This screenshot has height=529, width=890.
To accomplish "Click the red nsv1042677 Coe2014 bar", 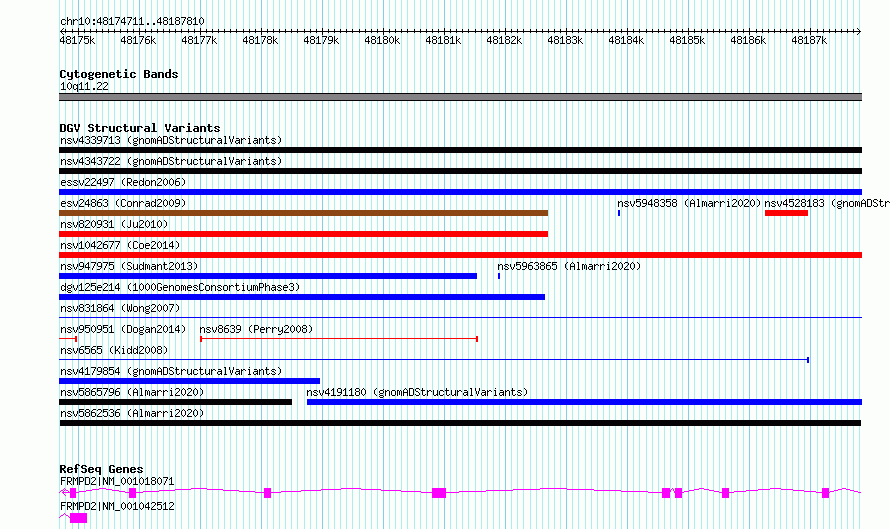I will click(460, 255).
